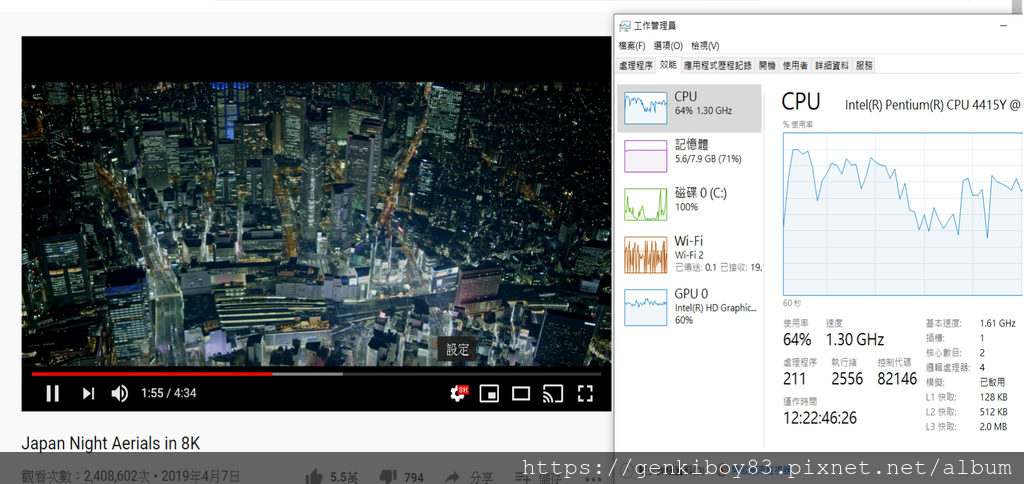Open the 選項(O) menu in Task Manager
Image resolution: width=1024 pixels, height=484 pixels.
click(x=668, y=46)
